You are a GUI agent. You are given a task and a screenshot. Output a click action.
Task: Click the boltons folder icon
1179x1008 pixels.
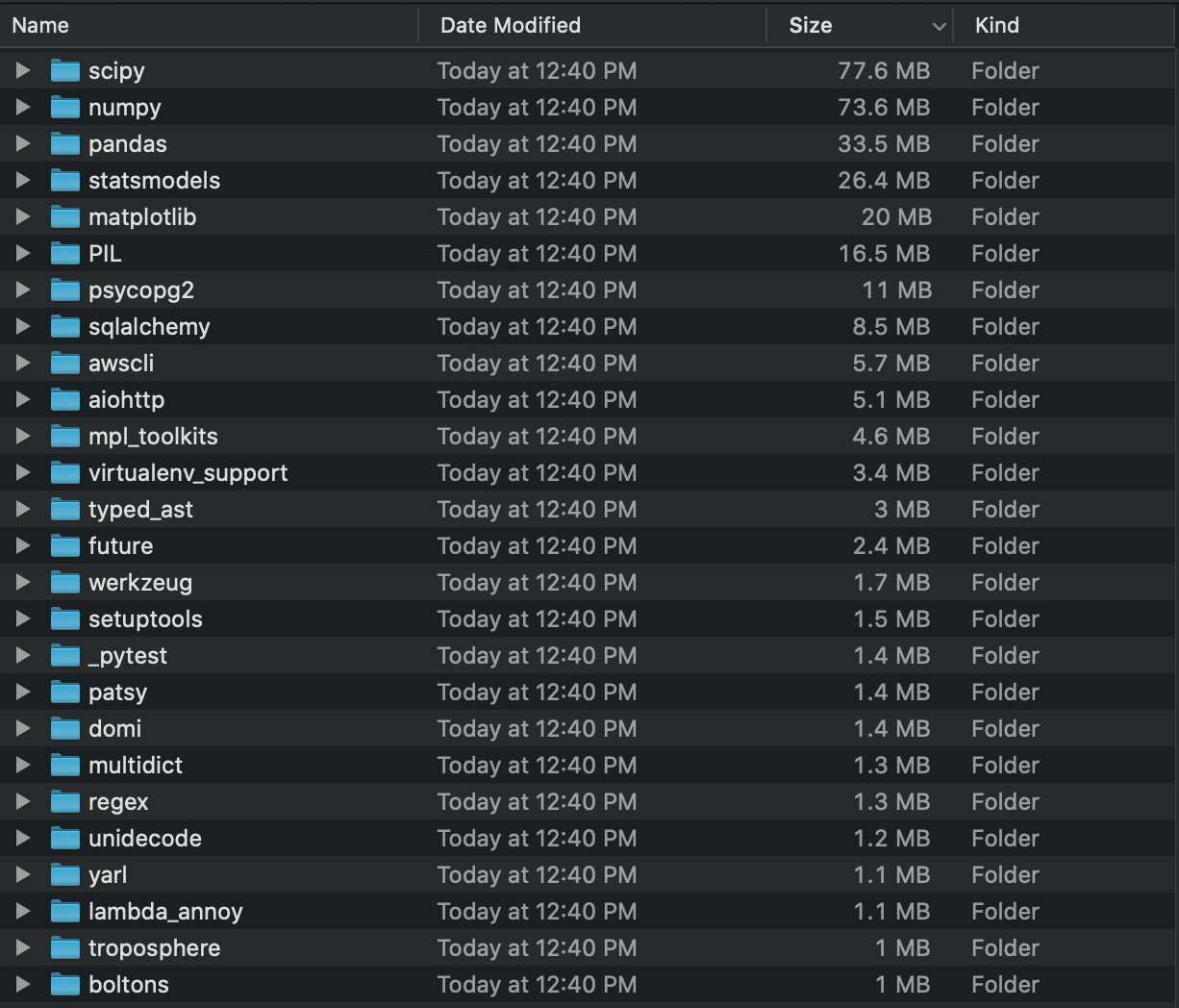pos(64,984)
